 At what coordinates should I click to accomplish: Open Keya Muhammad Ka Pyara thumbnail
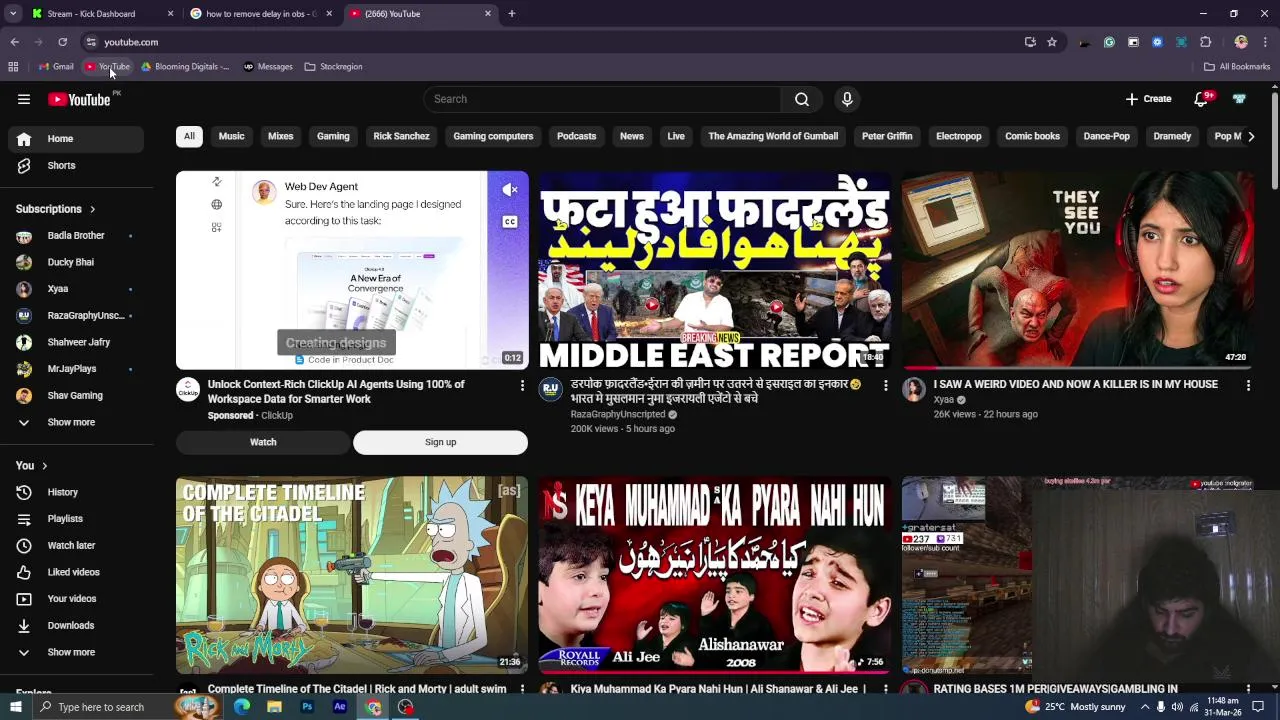(x=715, y=575)
